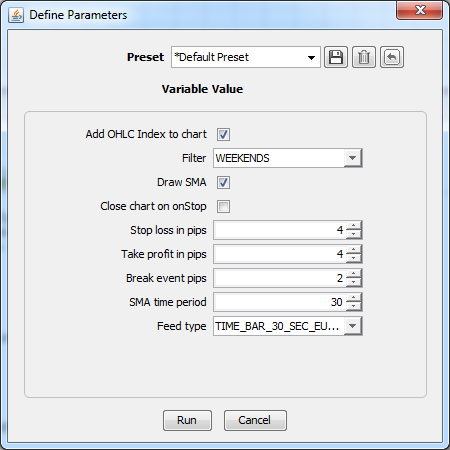The image size is (450, 450).
Task: Click the Break event pips field
Action: (x=280, y=278)
